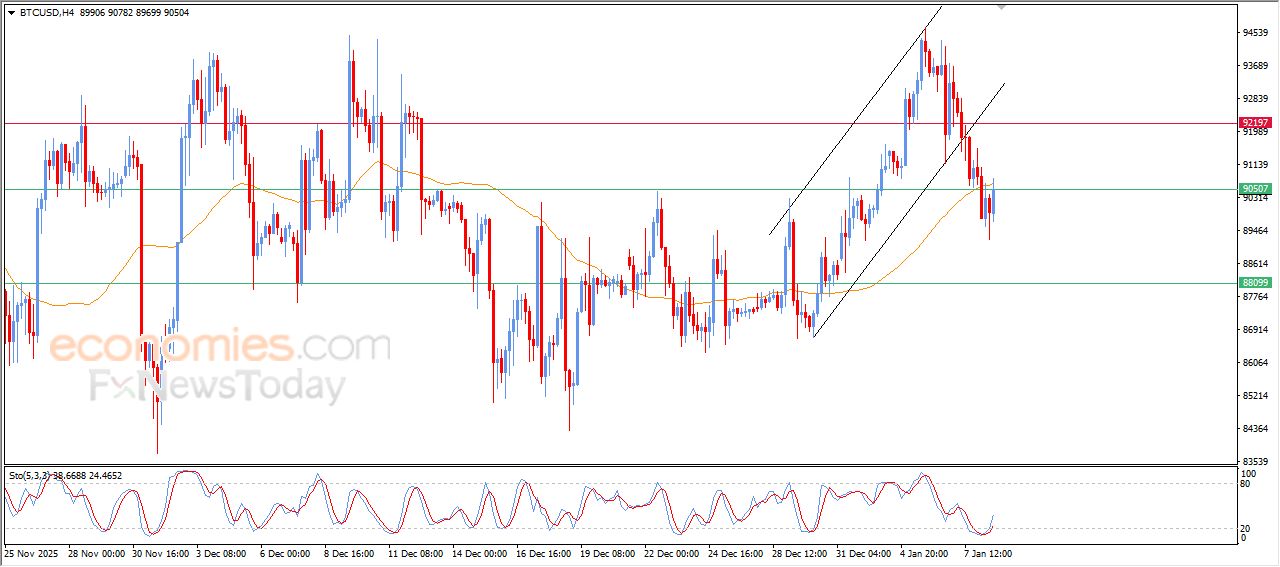Image resolution: width=1280 pixels, height=567 pixels.
Task: Click the 16 Dec 16:00 time label
Action: [x=543, y=552]
